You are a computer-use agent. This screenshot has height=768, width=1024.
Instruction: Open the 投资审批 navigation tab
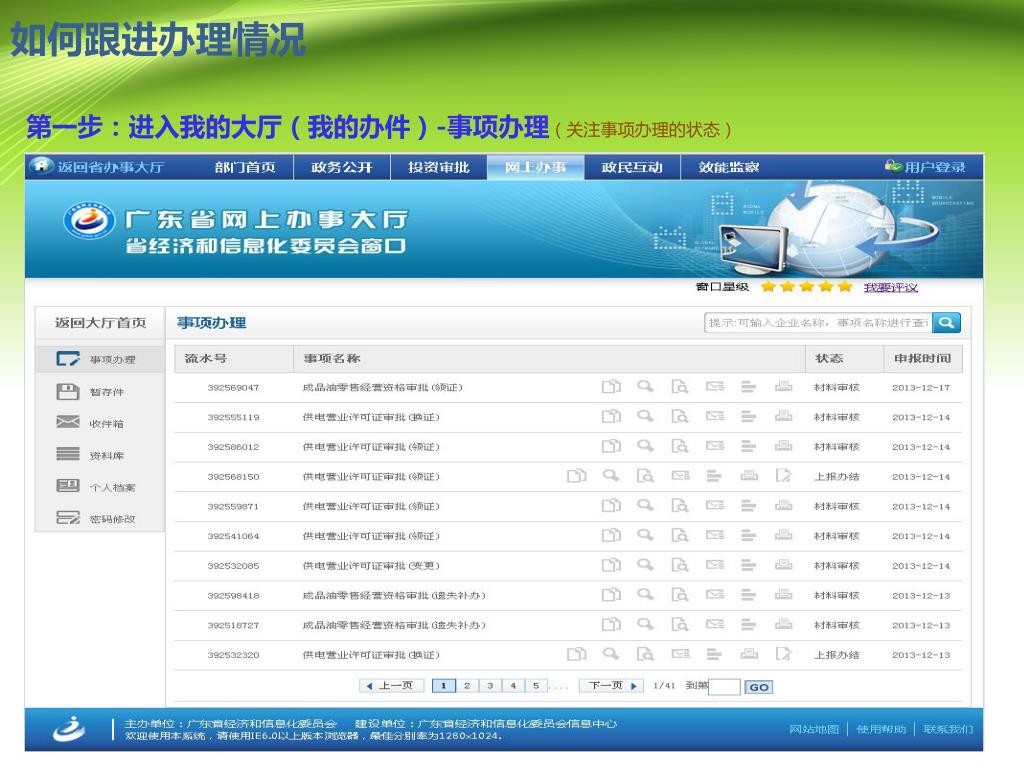pos(439,167)
